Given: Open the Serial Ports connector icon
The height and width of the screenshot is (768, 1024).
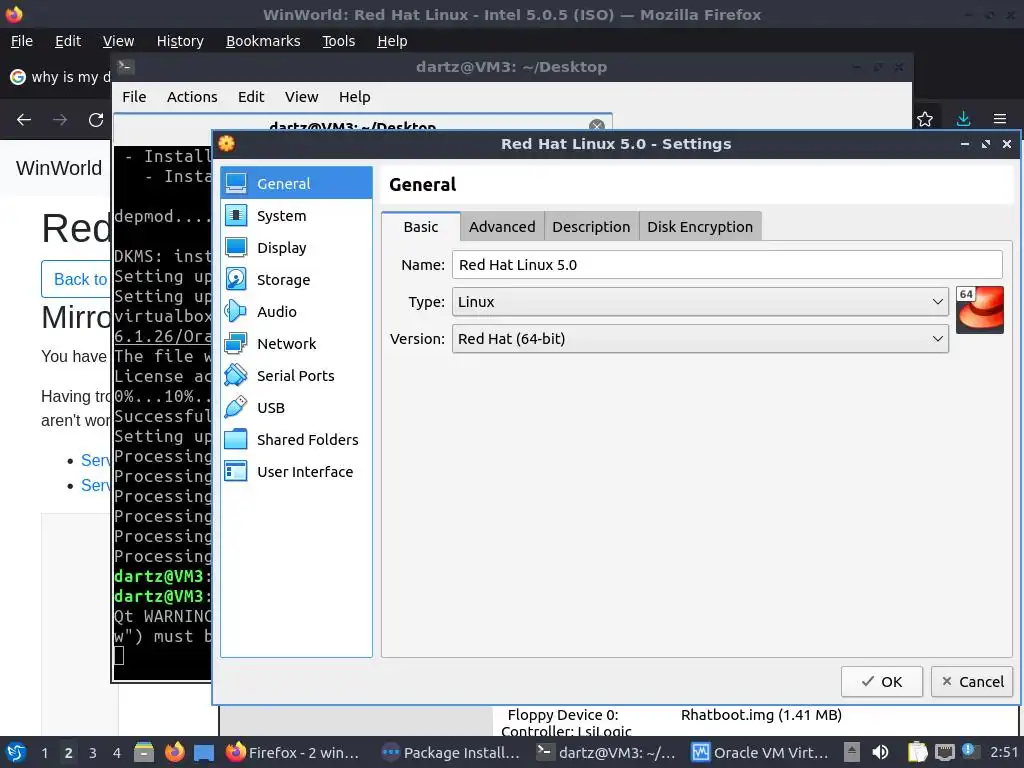Looking at the screenshot, I should (236, 376).
